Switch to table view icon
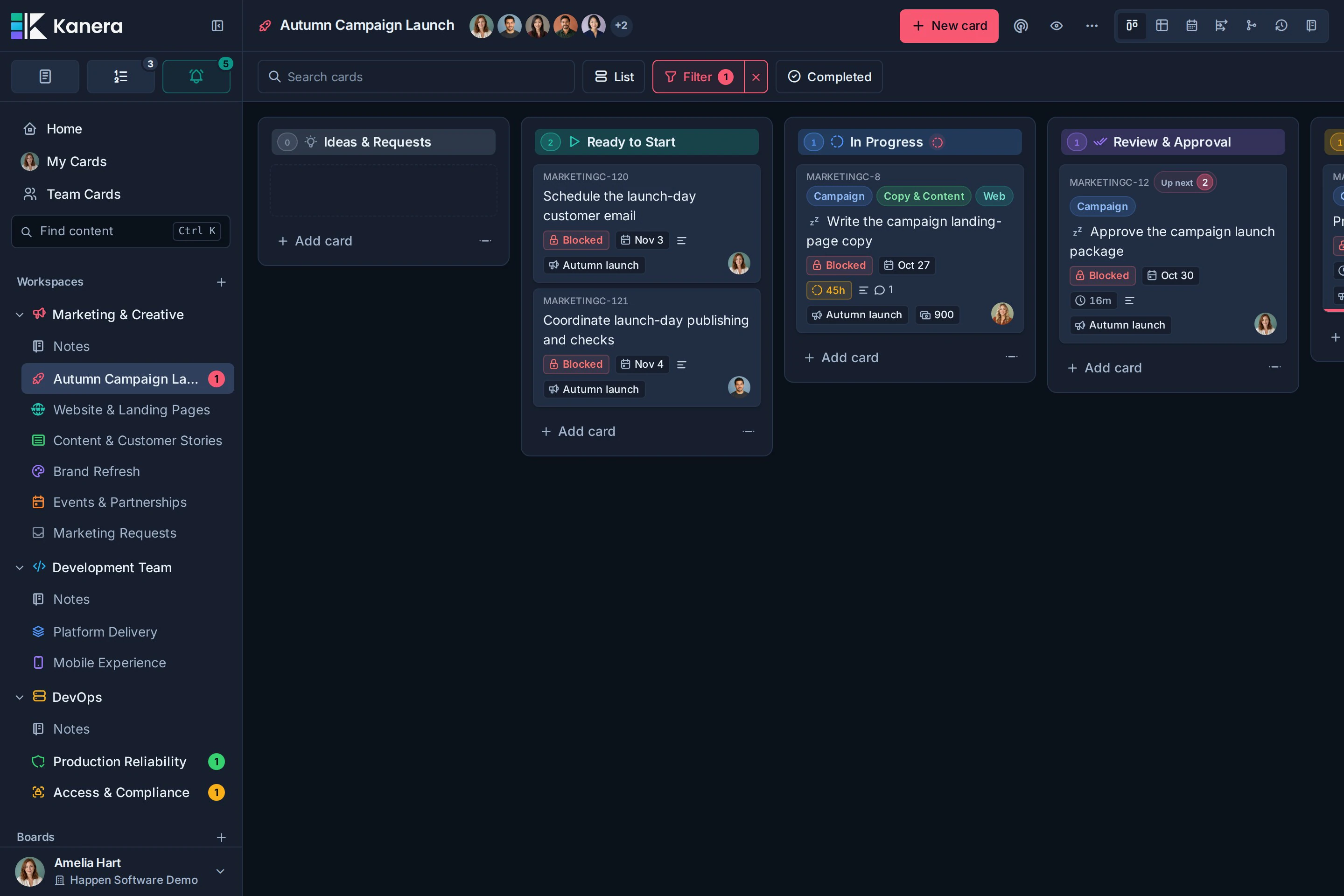This screenshot has width=1344, height=896. (x=1162, y=26)
